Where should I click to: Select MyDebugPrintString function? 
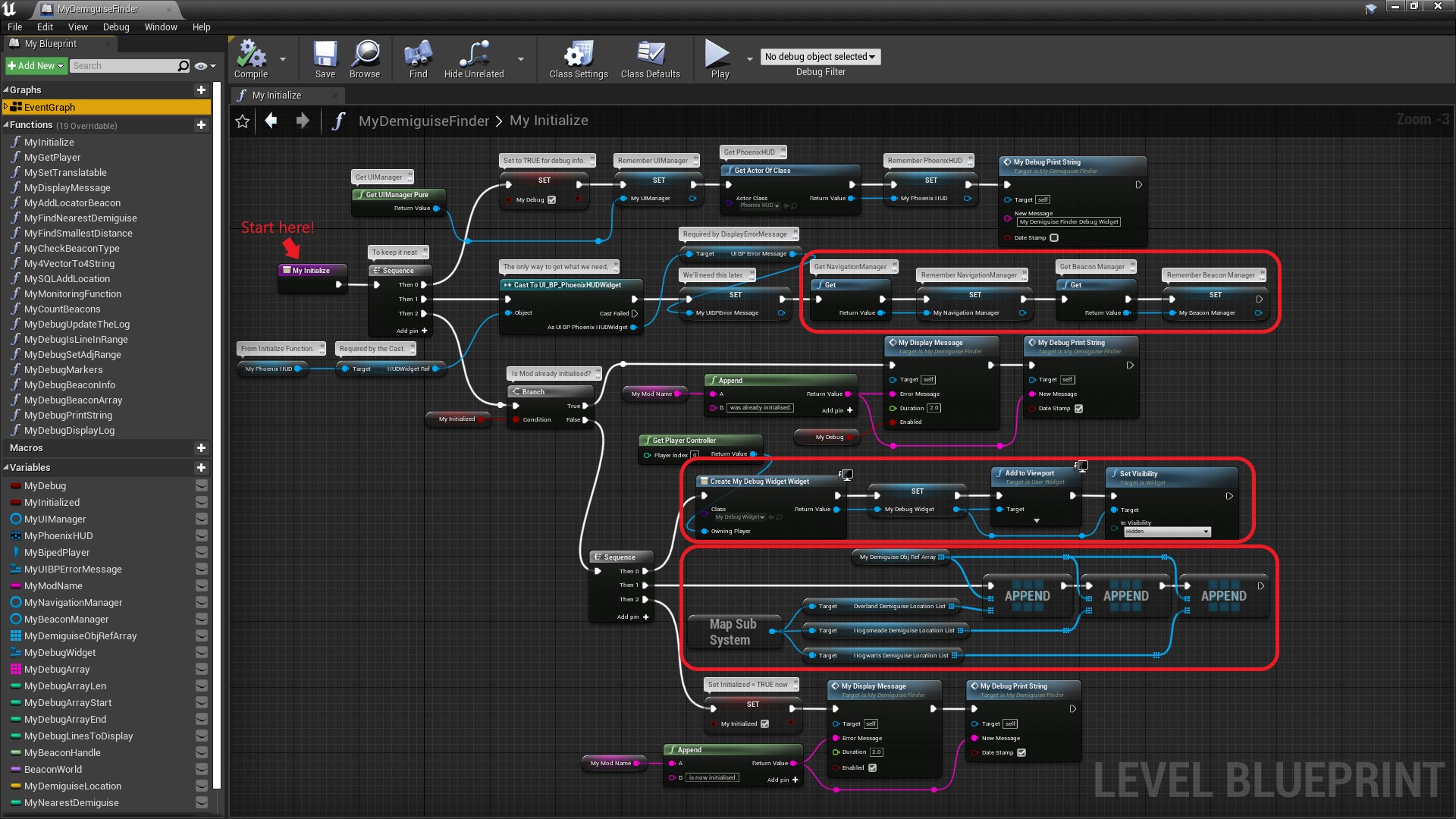coord(68,416)
